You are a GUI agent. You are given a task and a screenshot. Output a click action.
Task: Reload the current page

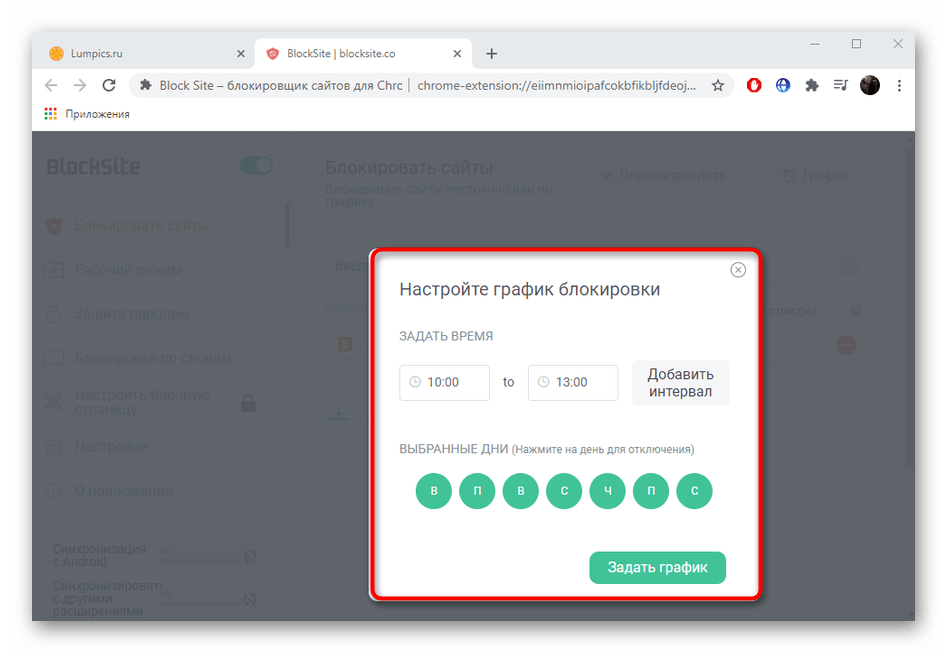click(x=110, y=86)
